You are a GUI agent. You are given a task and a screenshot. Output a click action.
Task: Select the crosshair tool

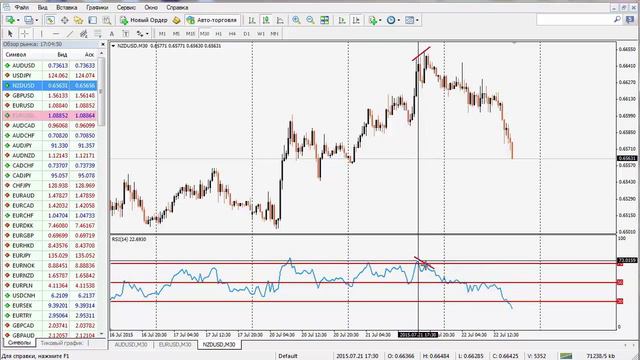[25, 33]
